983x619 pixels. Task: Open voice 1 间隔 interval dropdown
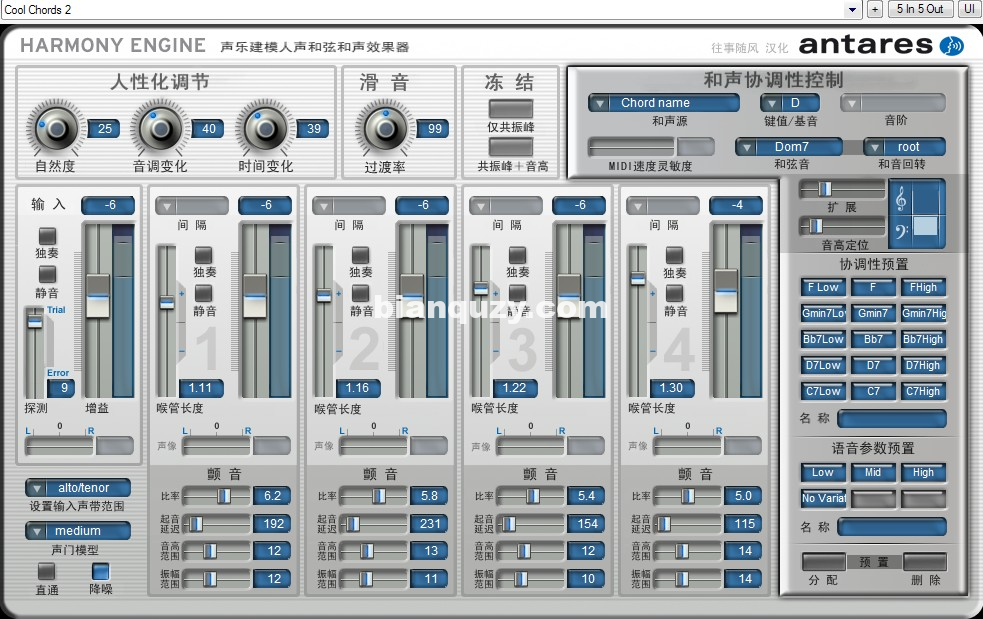point(192,206)
